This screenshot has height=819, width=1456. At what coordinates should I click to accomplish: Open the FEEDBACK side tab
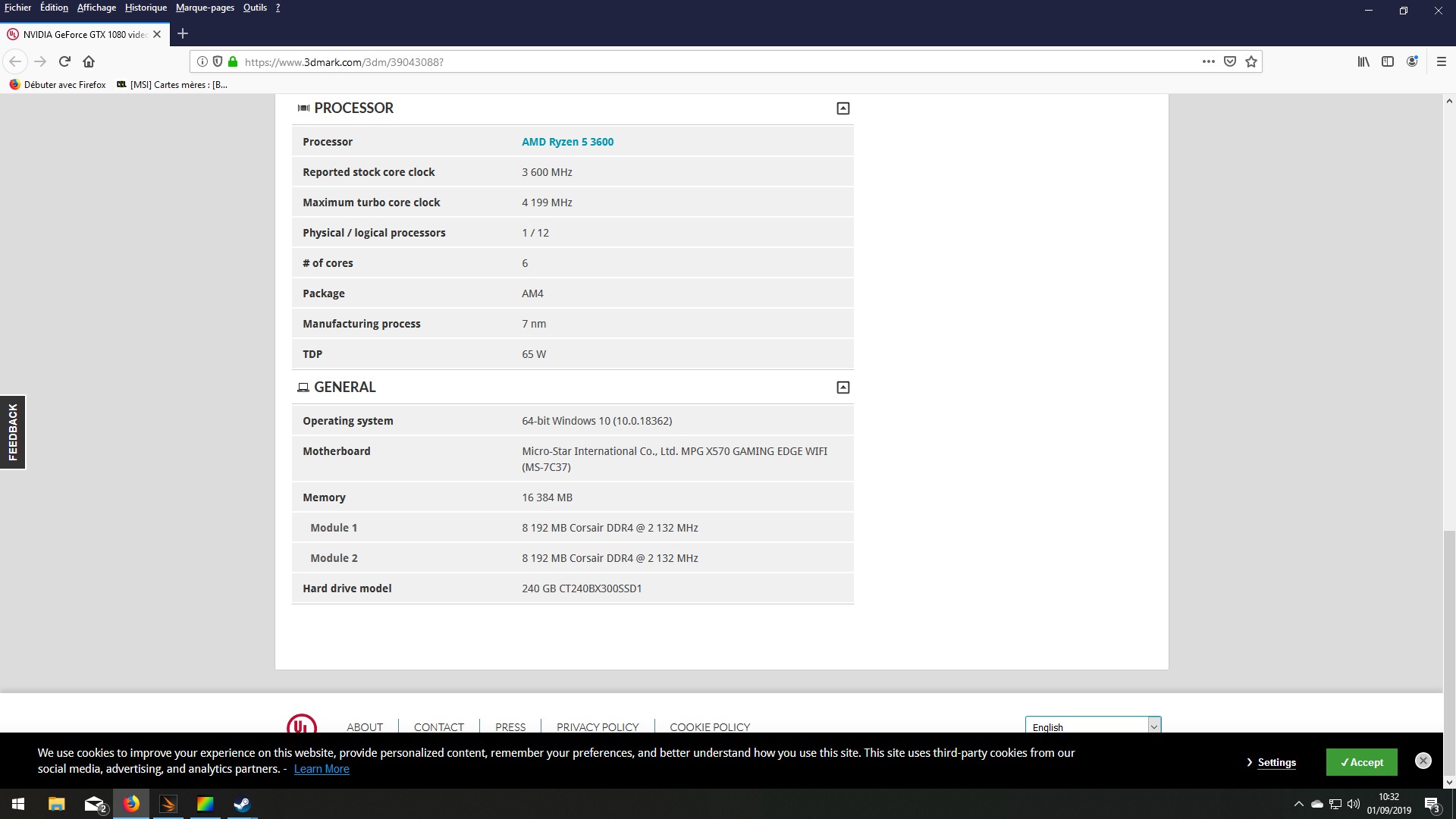coord(13,432)
